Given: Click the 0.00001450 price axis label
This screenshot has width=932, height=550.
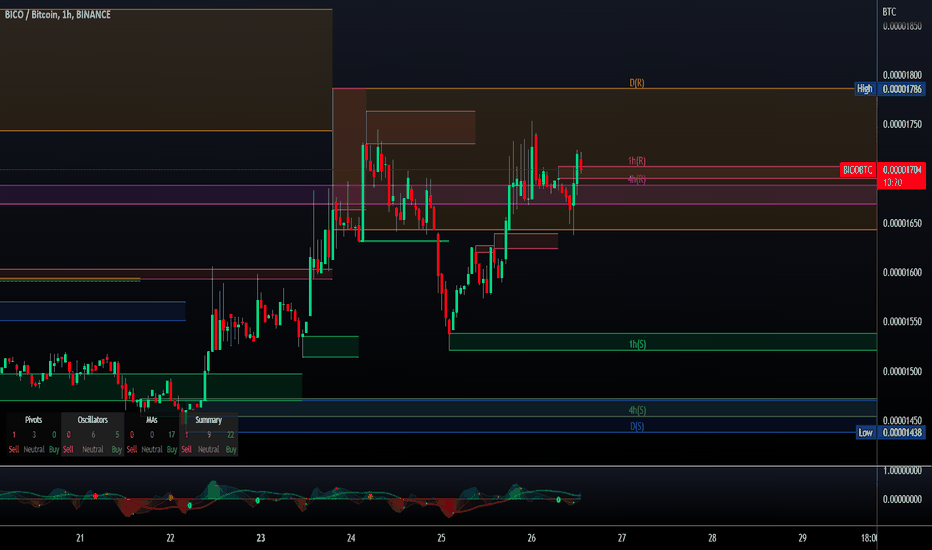Looking at the screenshot, I should point(902,420).
